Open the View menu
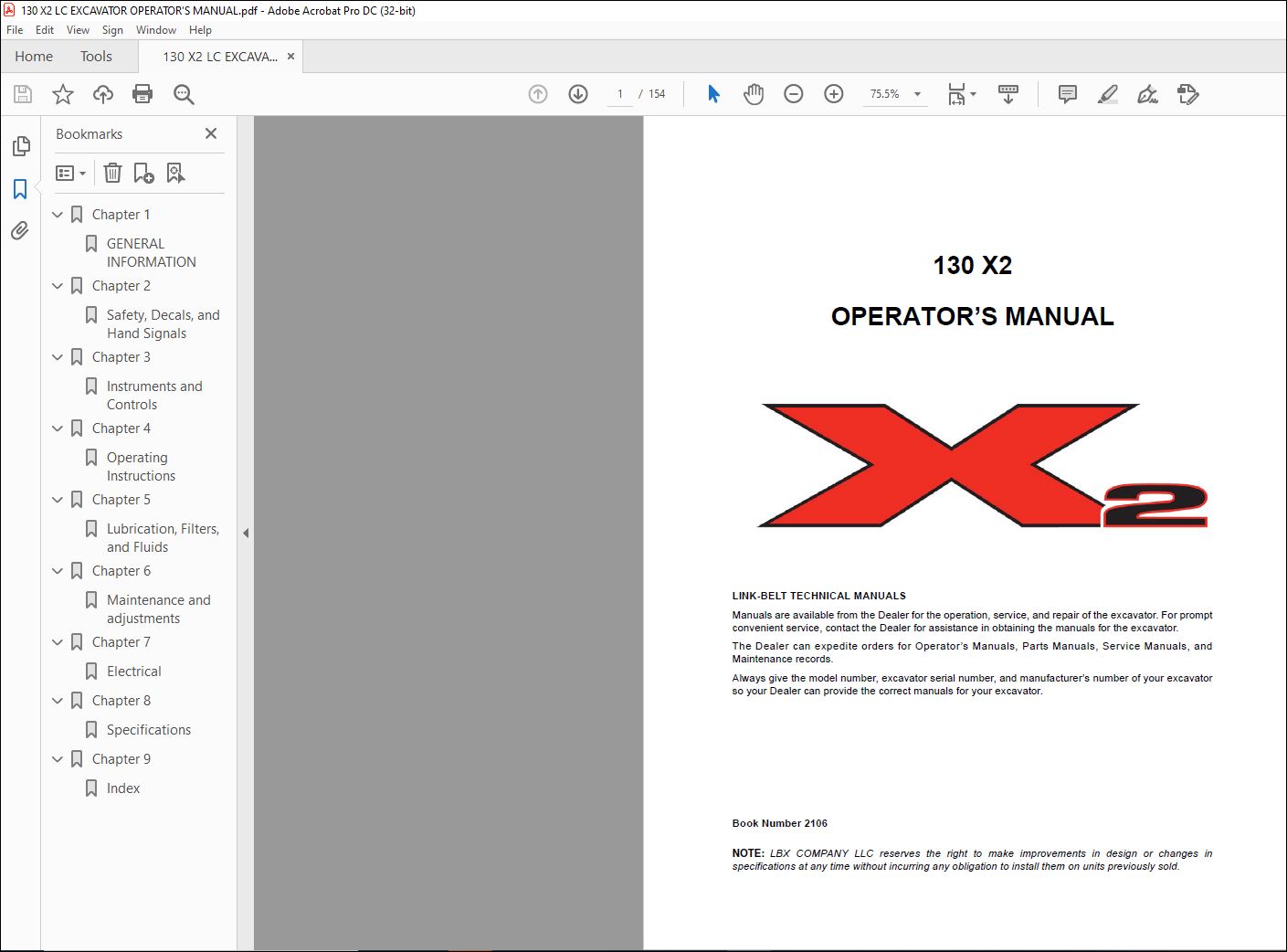 click(78, 30)
